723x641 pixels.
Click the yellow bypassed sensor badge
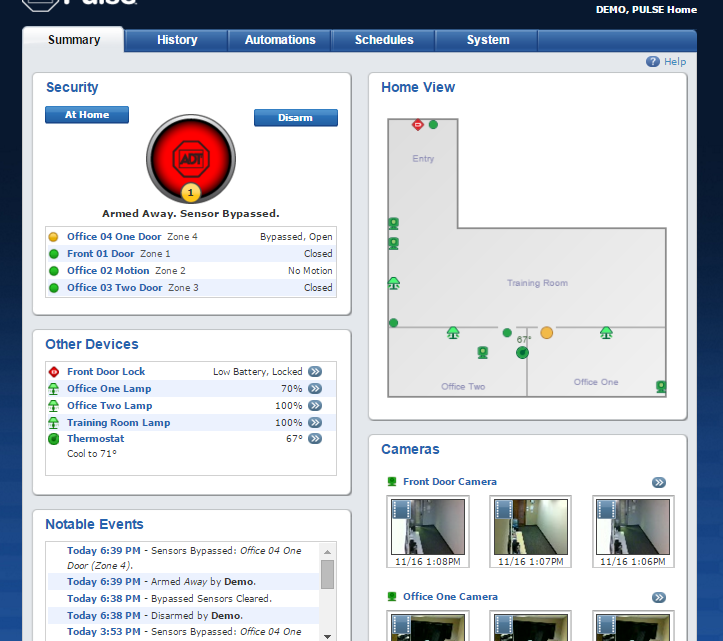[x=190, y=192]
